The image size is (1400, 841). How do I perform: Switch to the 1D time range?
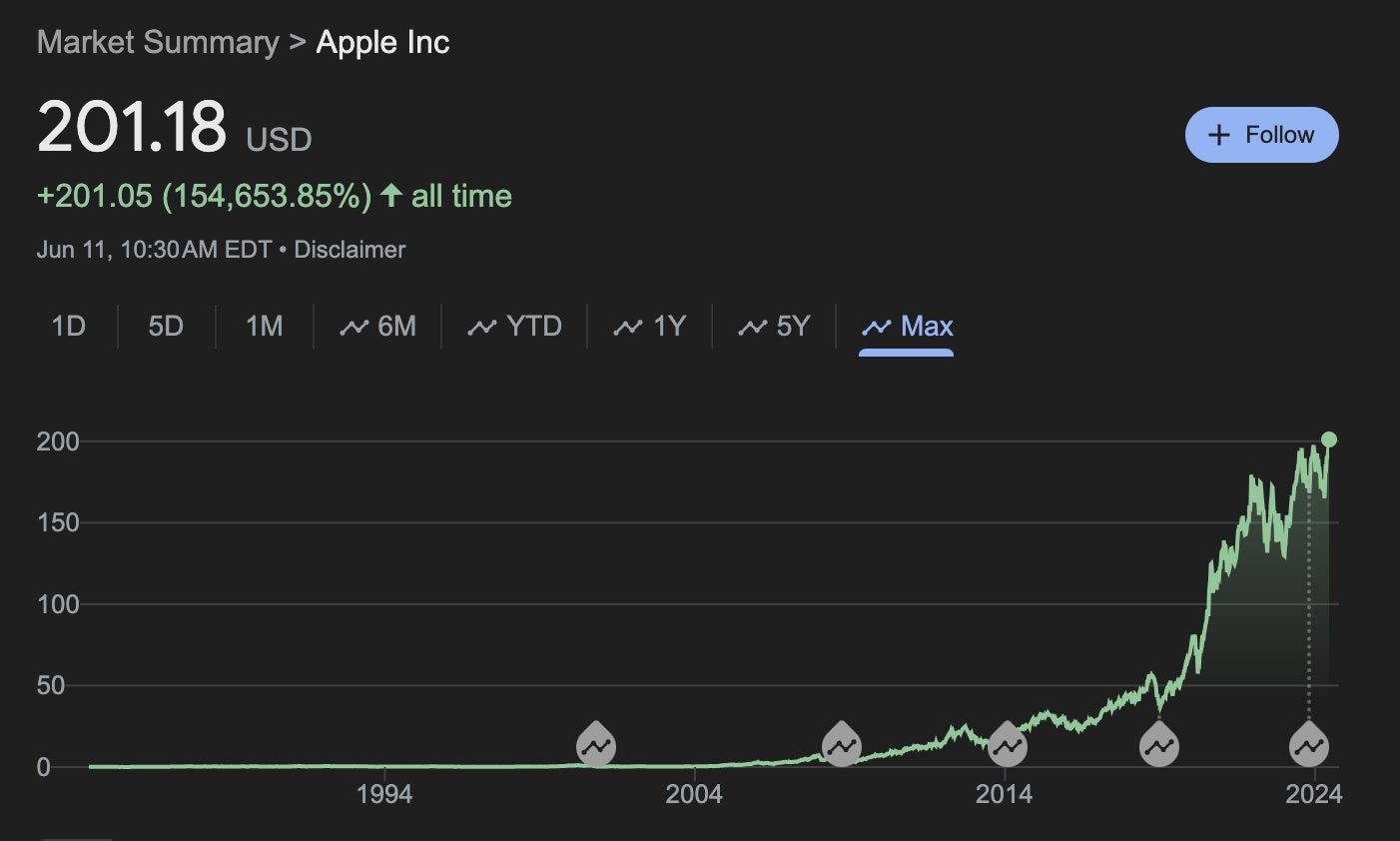[x=68, y=327]
